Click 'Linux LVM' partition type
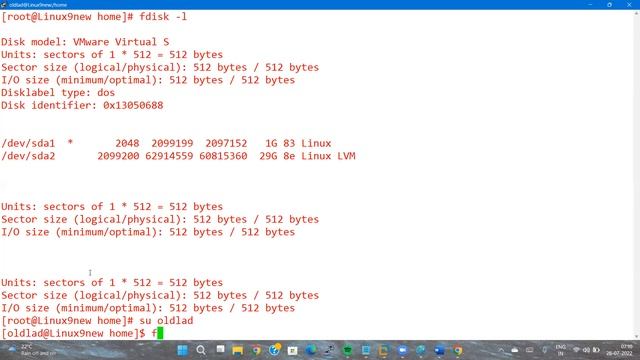640x360 pixels. click(x=328, y=156)
